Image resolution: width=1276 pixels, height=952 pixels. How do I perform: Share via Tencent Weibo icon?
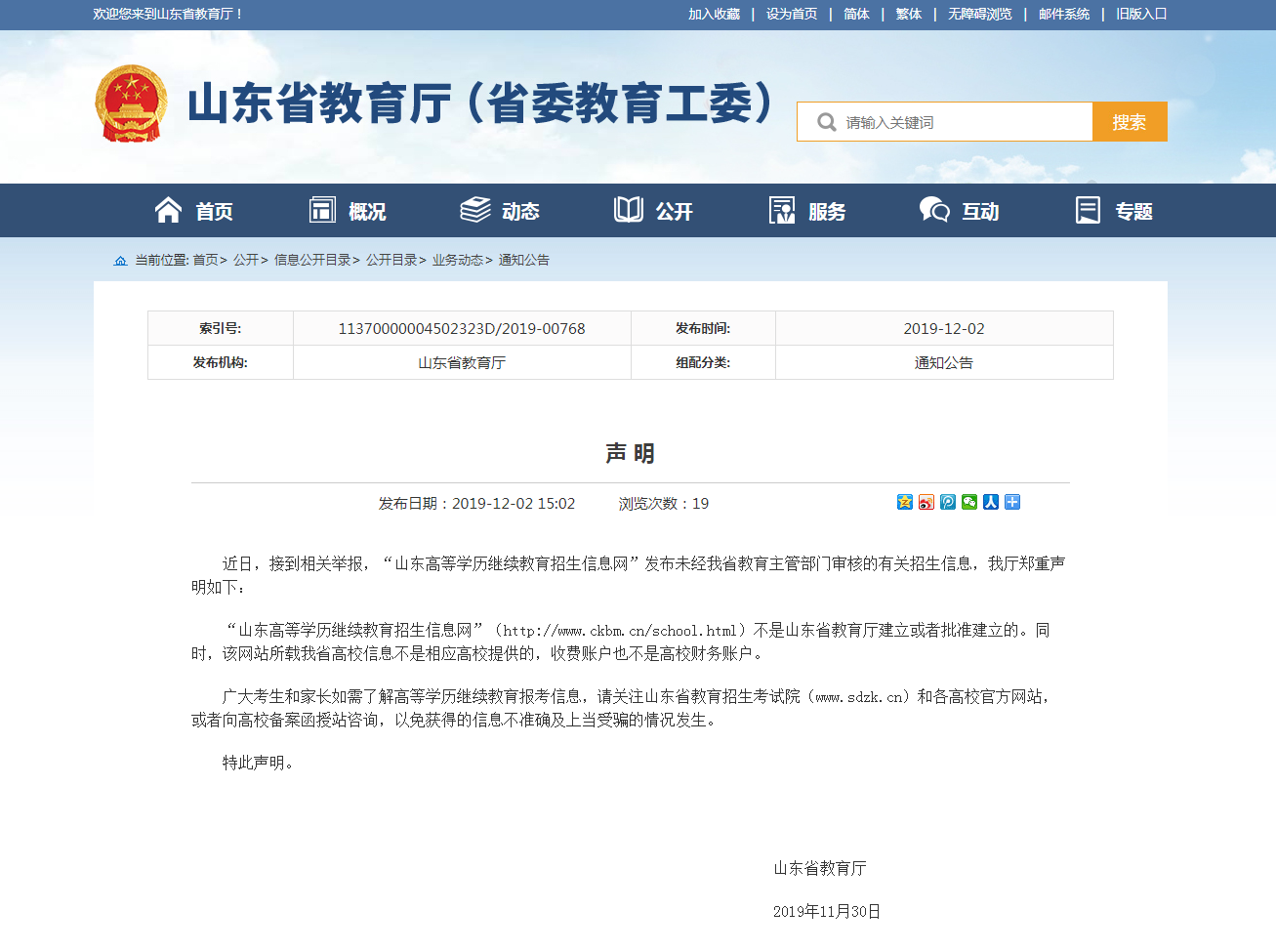click(948, 502)
